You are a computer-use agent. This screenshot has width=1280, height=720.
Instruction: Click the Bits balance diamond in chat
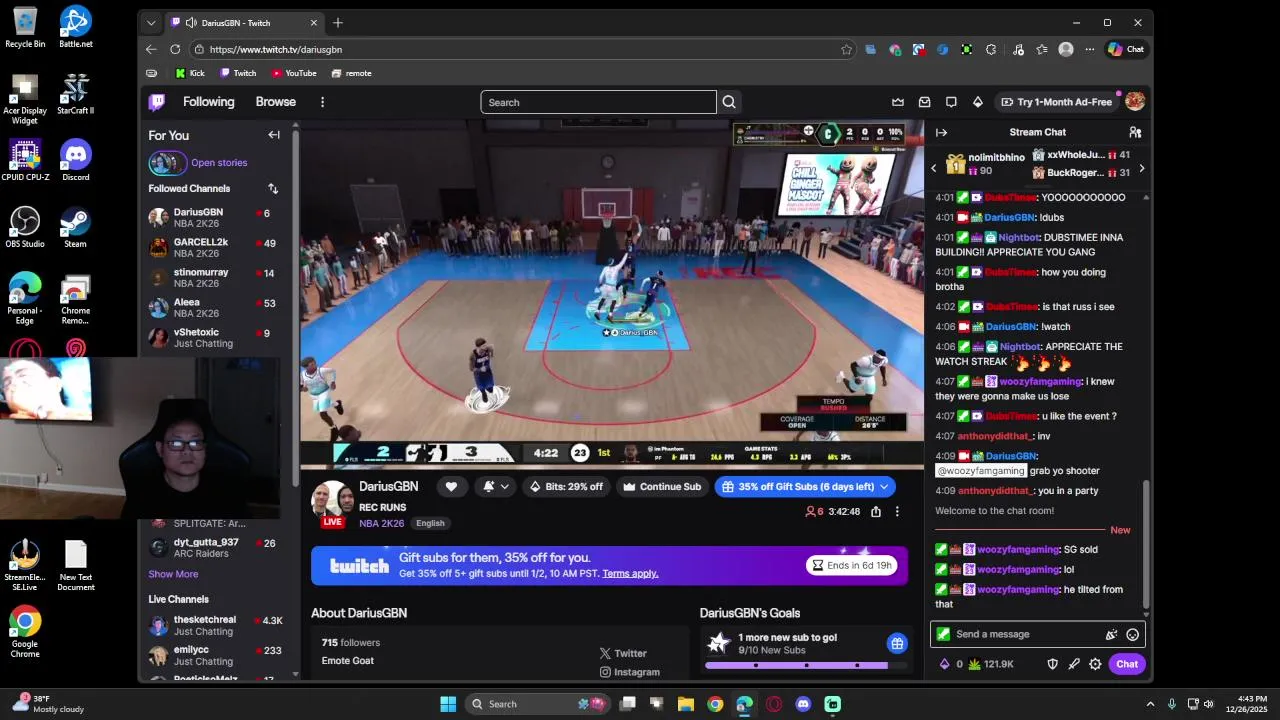click(x=945, y=664)
